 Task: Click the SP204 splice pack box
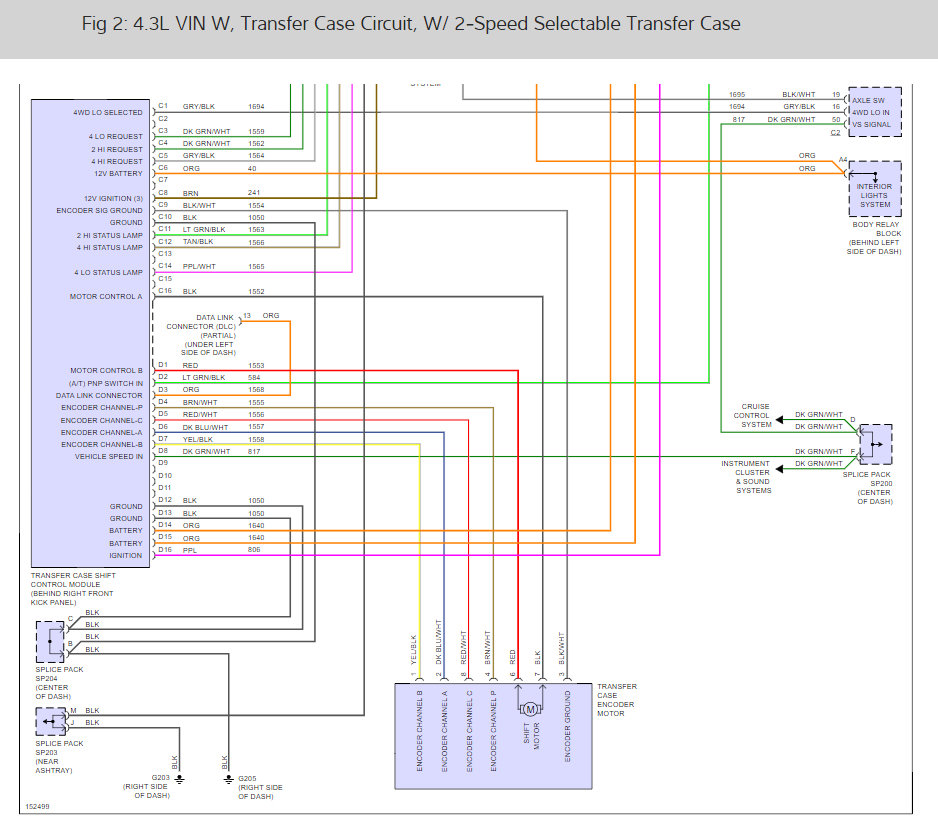(50, 642)
